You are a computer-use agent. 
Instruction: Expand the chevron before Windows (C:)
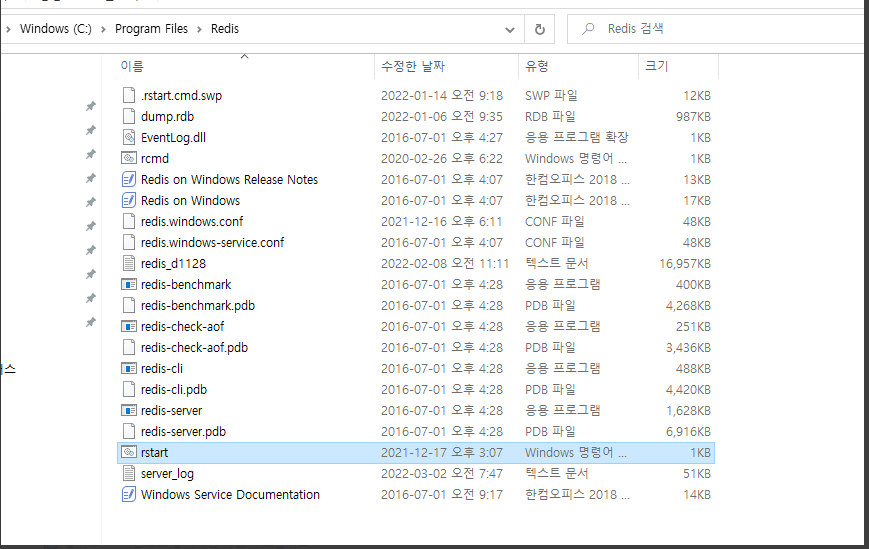(x=8, y=29)
